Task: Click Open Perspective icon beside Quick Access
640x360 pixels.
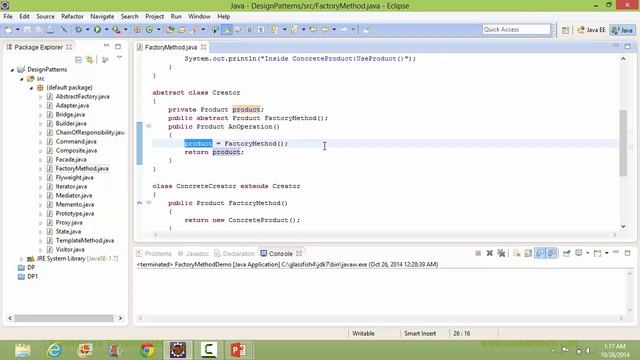Action: (565, 30)
